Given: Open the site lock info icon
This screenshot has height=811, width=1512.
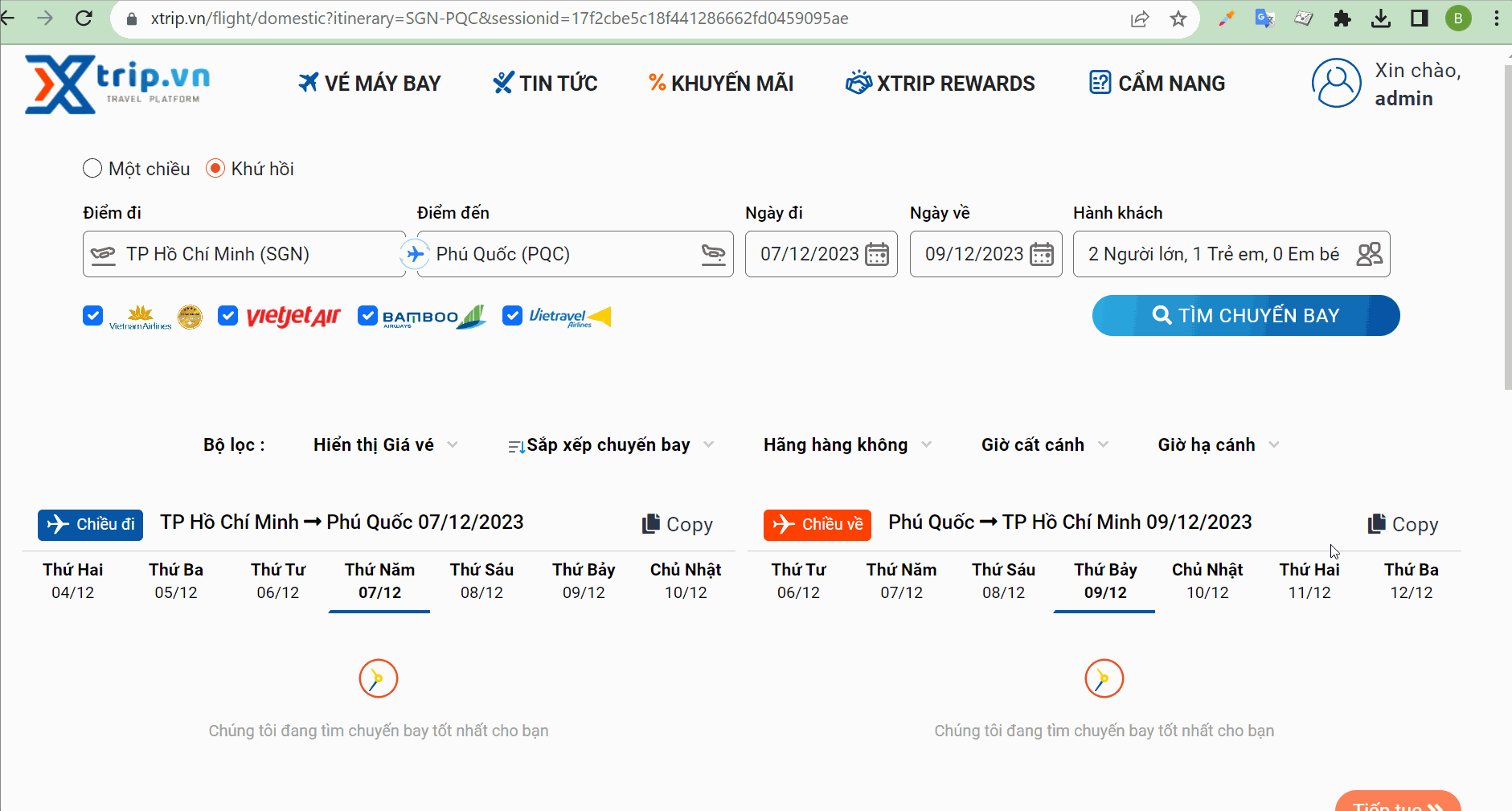Looking at the screenshot, I should click(x=133, y=18).
